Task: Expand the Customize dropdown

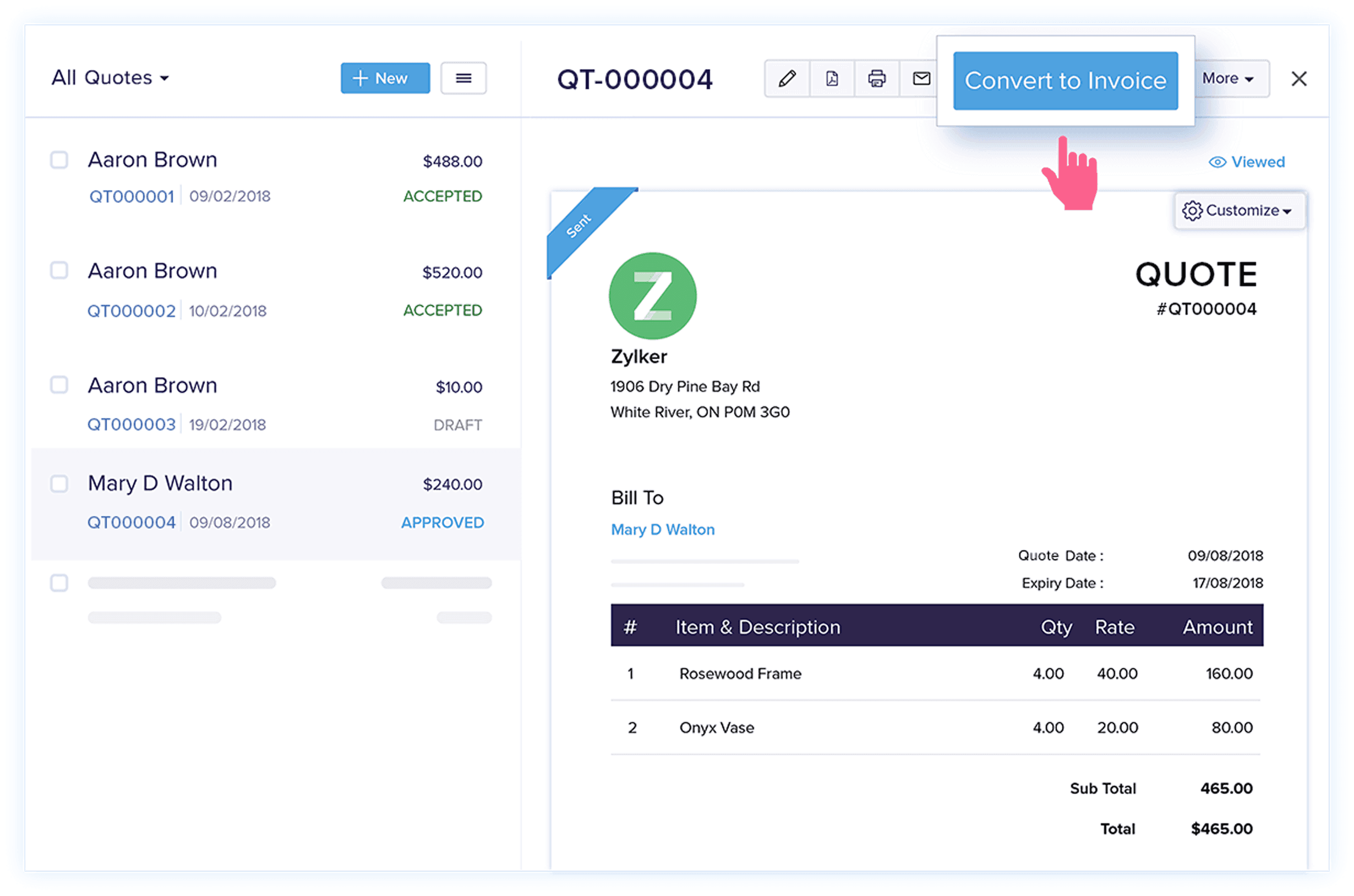Action: coord(1238,211)
